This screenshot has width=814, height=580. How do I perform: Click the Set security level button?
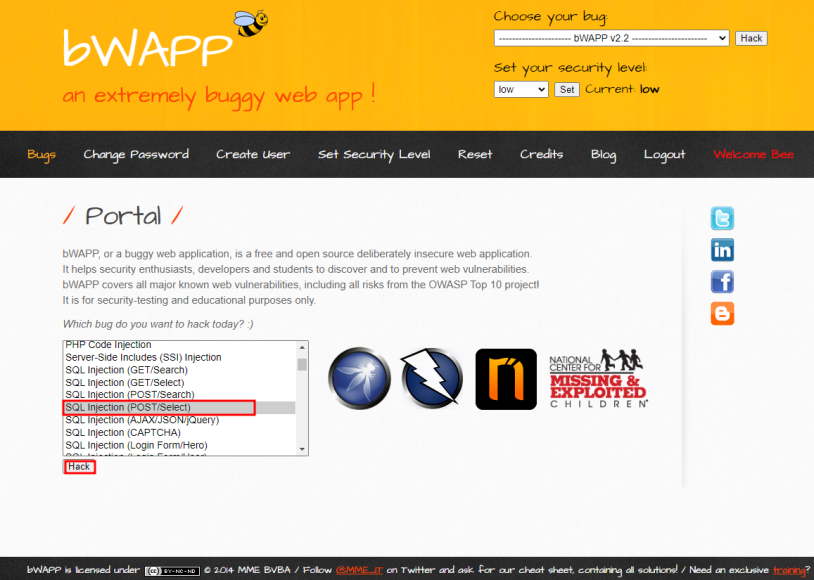[x=566, y=89]
